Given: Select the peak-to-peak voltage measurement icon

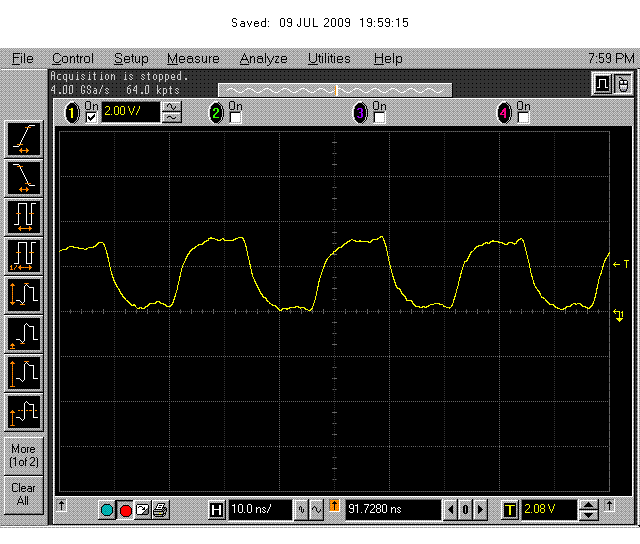Looking at the screenshot, I should click(x=24, y=295).
